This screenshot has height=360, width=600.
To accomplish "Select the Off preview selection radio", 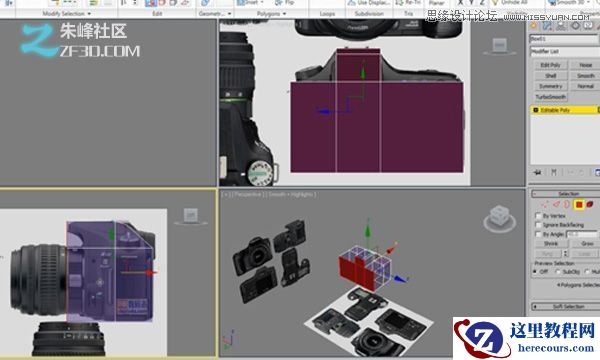I will coord(536,272).
